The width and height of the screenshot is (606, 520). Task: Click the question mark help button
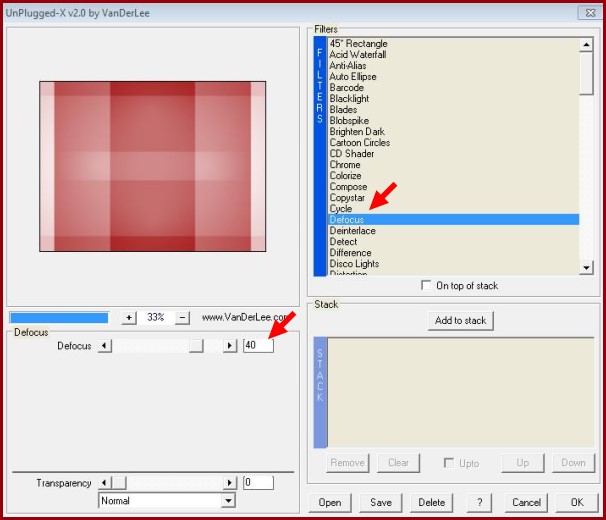point(480,502)
